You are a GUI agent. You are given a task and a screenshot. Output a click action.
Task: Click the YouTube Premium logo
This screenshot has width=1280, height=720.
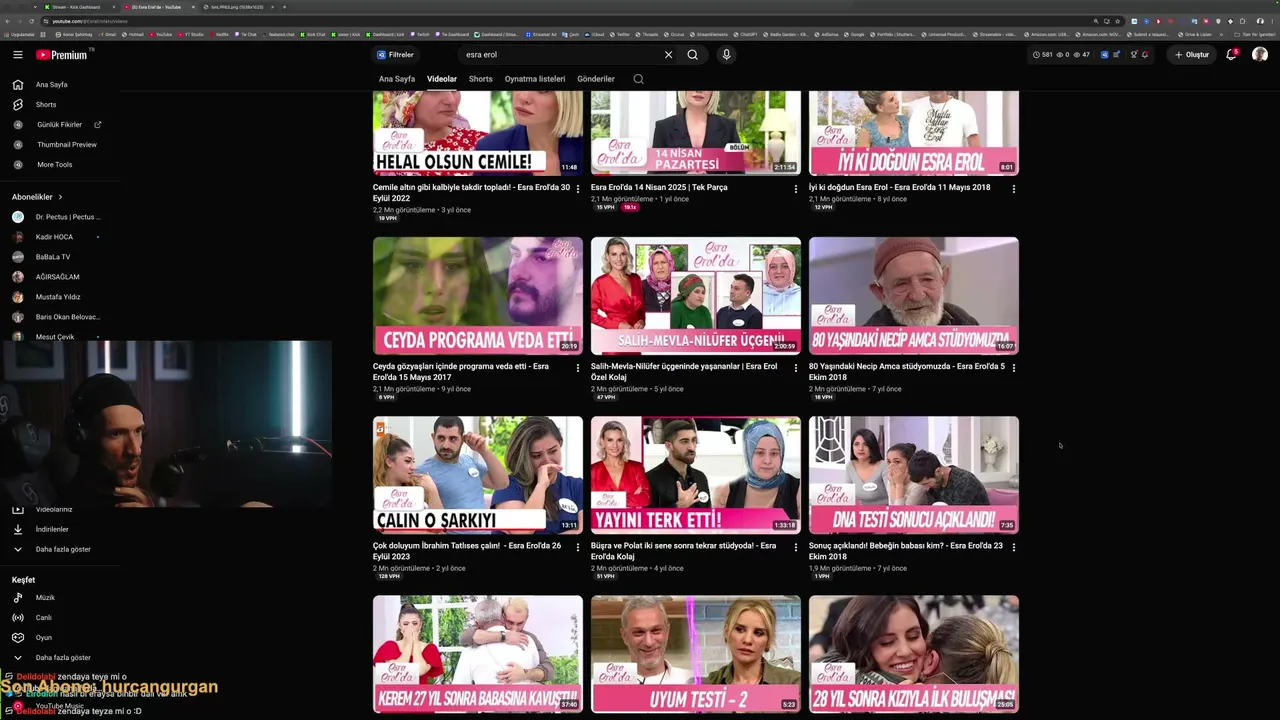click(x=63, y=55)
